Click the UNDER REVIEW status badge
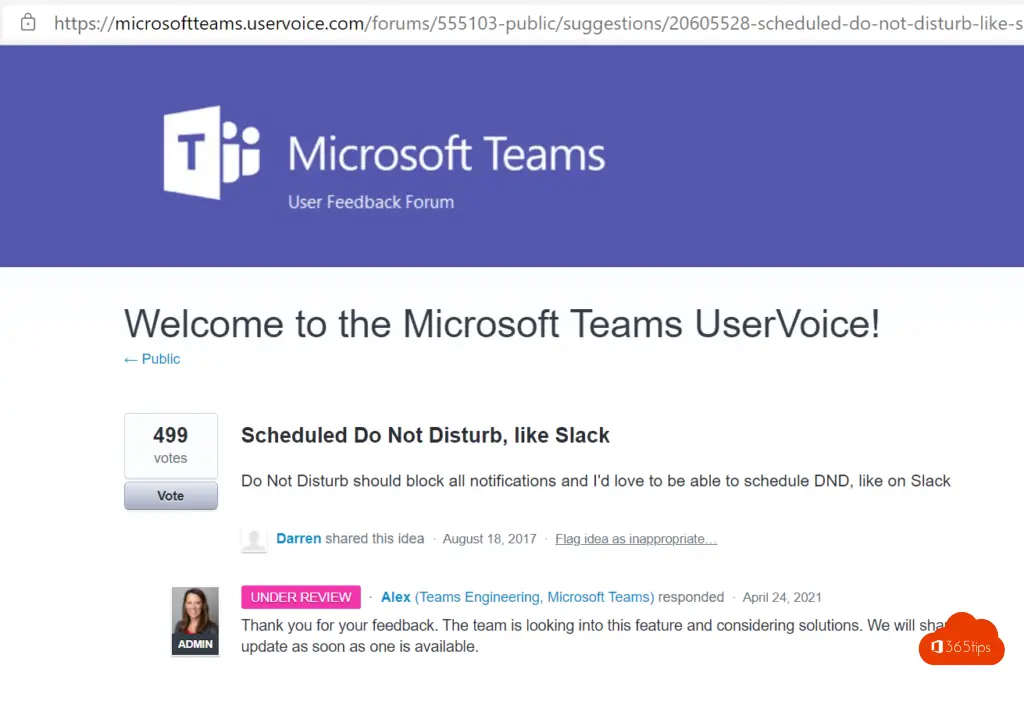This screenshot has width=1024, height=701. tap(301, 597)
